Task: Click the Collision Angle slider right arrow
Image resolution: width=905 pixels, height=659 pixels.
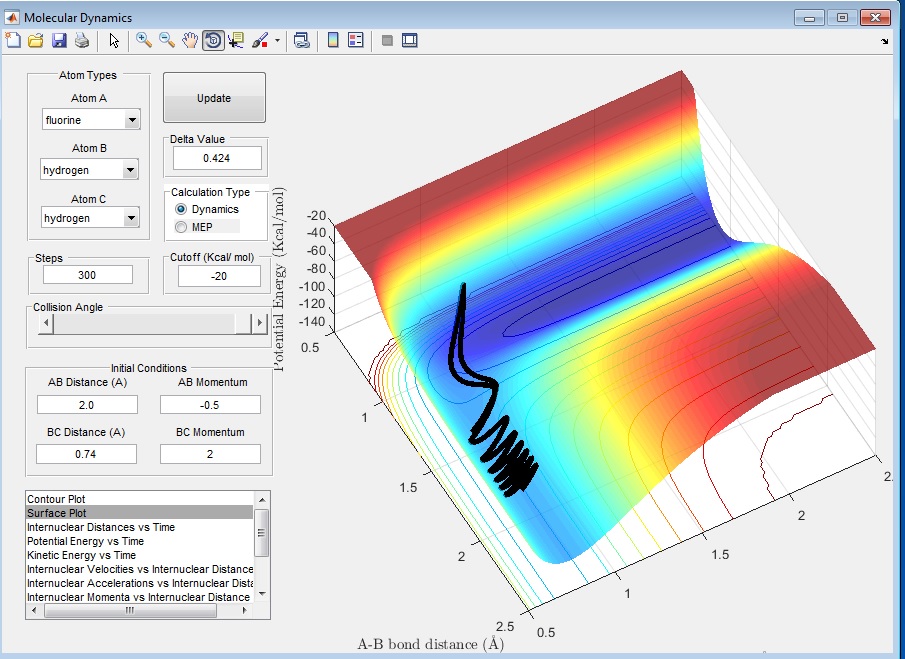Action: tap(260, 324)
